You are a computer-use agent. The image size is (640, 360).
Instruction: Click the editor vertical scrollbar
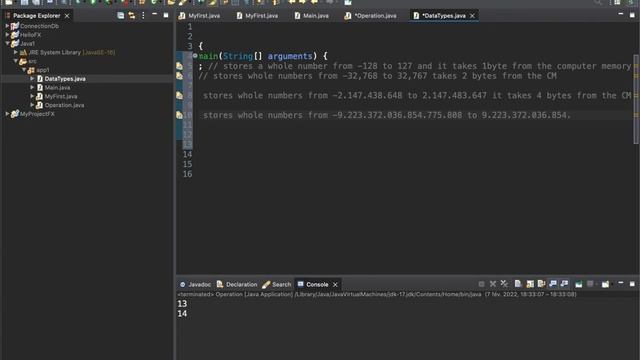636,99
